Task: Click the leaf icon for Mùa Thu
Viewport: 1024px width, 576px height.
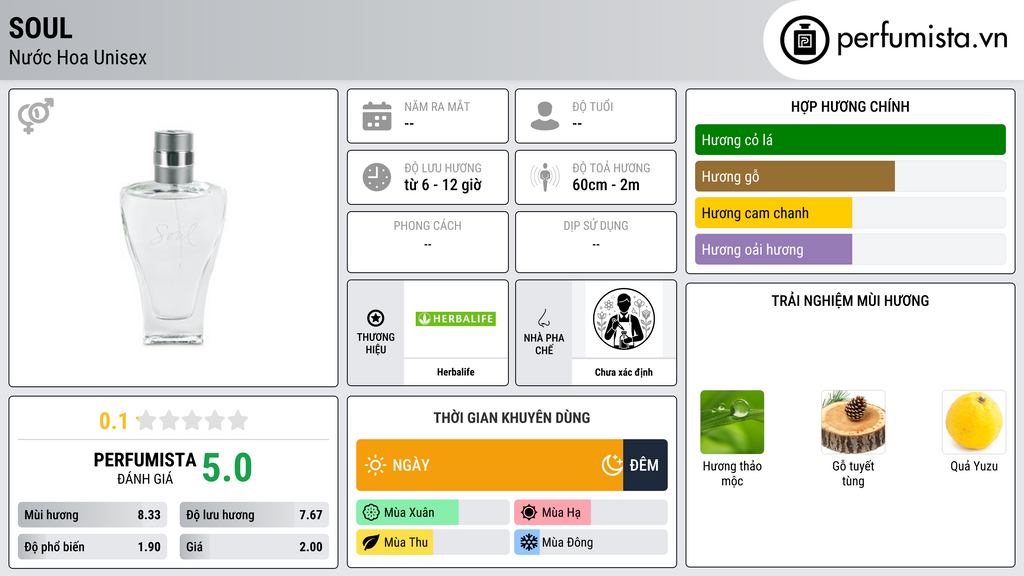Action: click(371, 542)
